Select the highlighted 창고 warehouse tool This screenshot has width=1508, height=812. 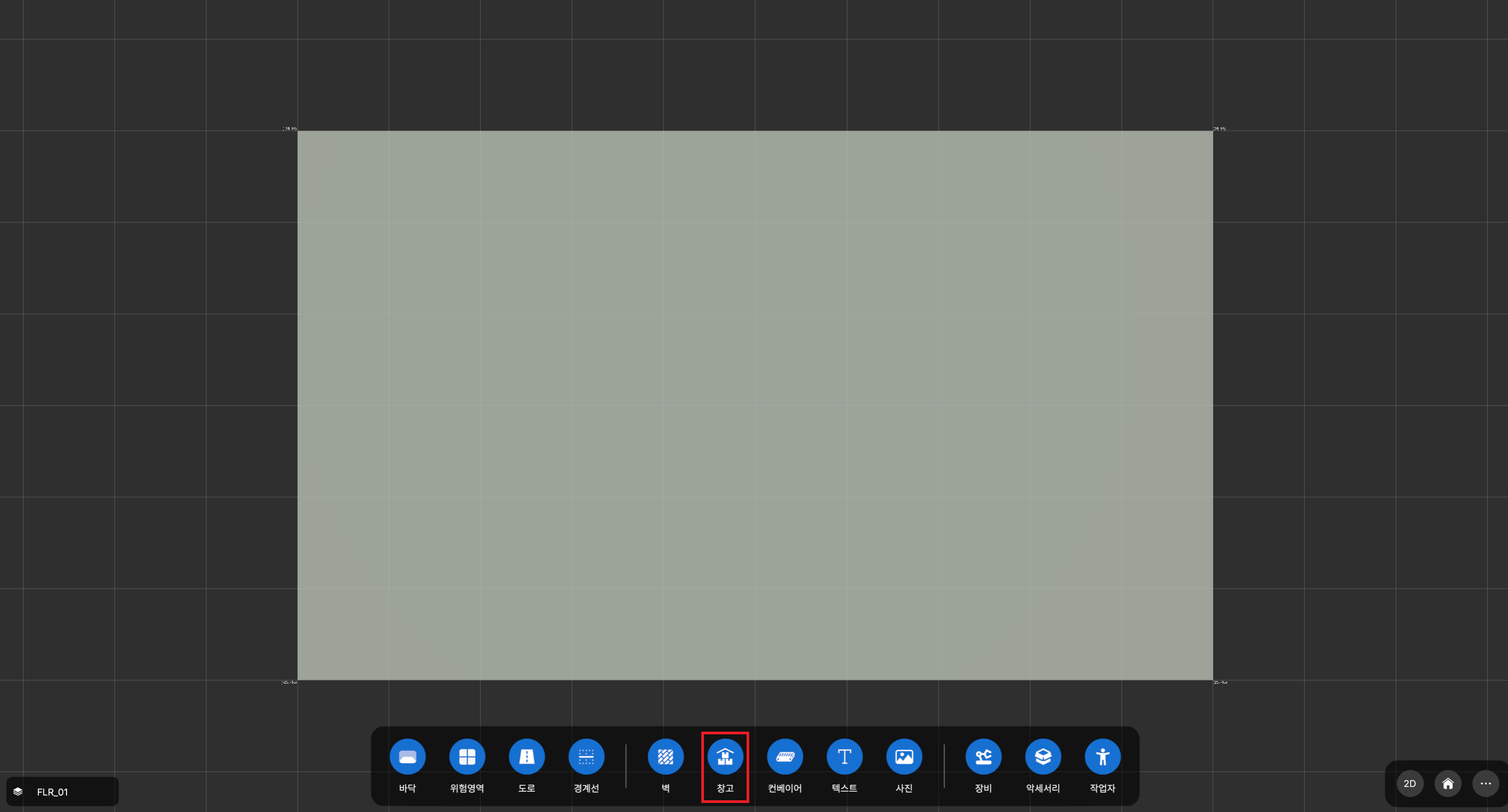pyautogui.click(x=725, y=756)
